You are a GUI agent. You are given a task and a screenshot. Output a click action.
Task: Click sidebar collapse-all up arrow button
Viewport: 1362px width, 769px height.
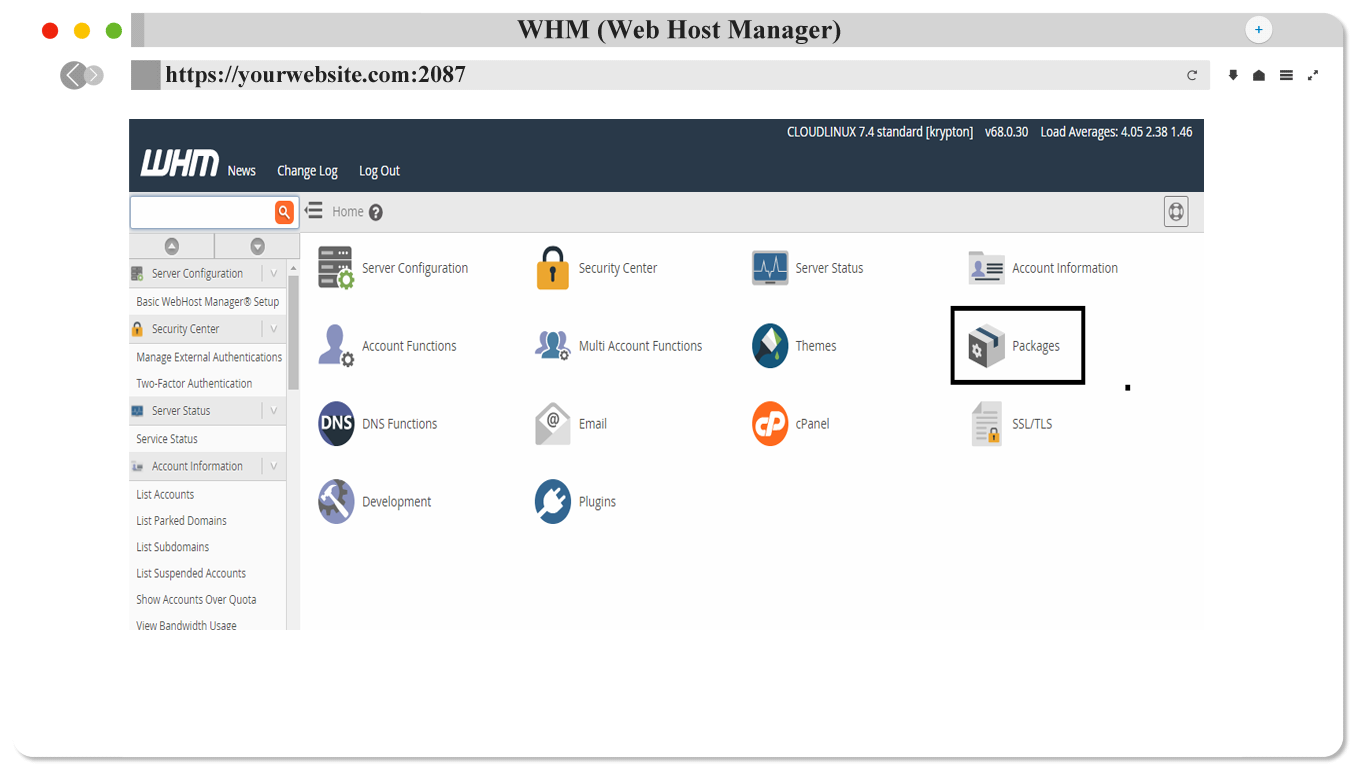[x=172, y=246]
